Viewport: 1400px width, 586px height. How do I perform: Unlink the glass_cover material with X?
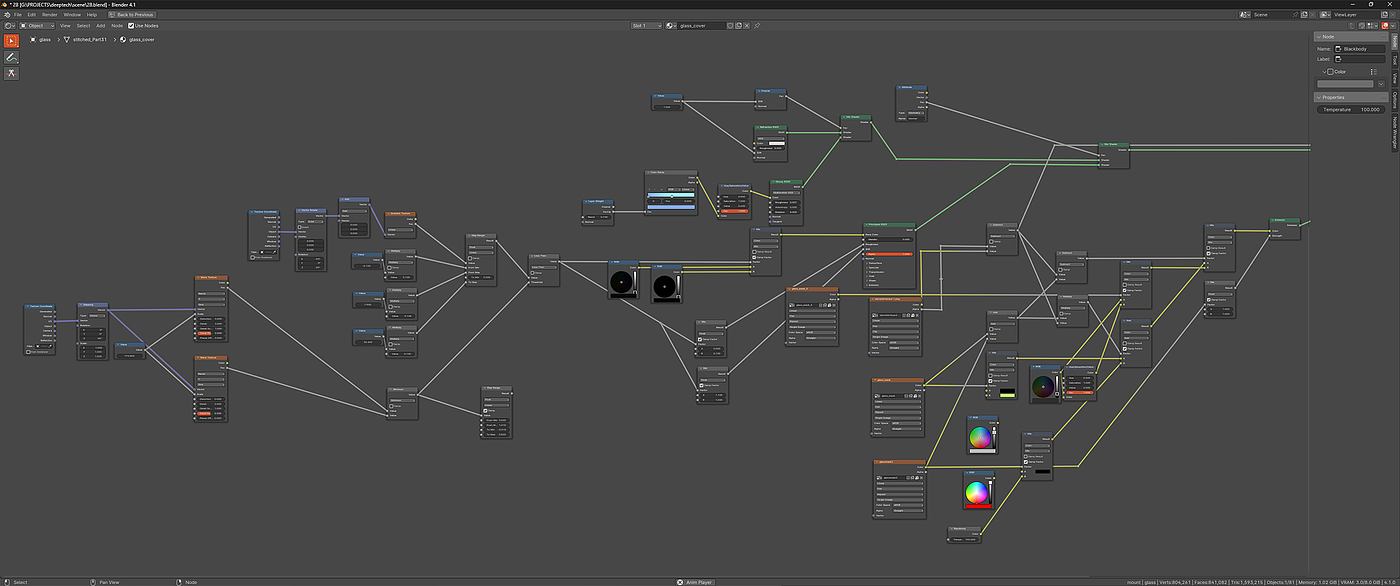(747, 25)
